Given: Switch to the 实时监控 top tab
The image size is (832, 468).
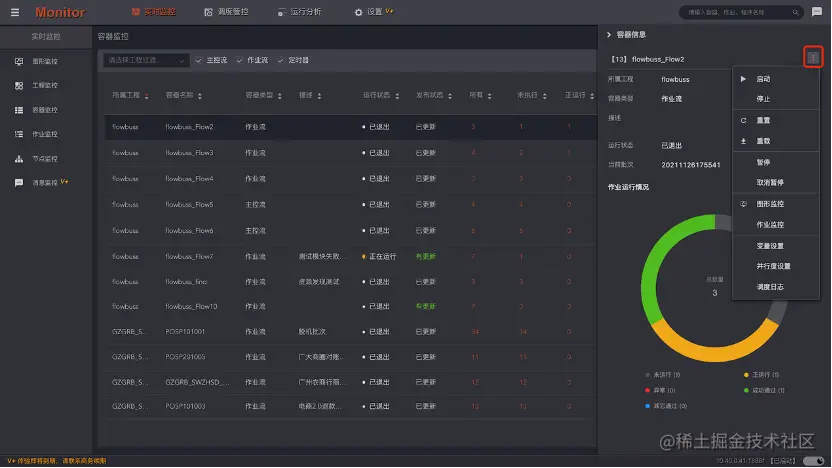Looking at the screenshot, I should pos(153,12).
